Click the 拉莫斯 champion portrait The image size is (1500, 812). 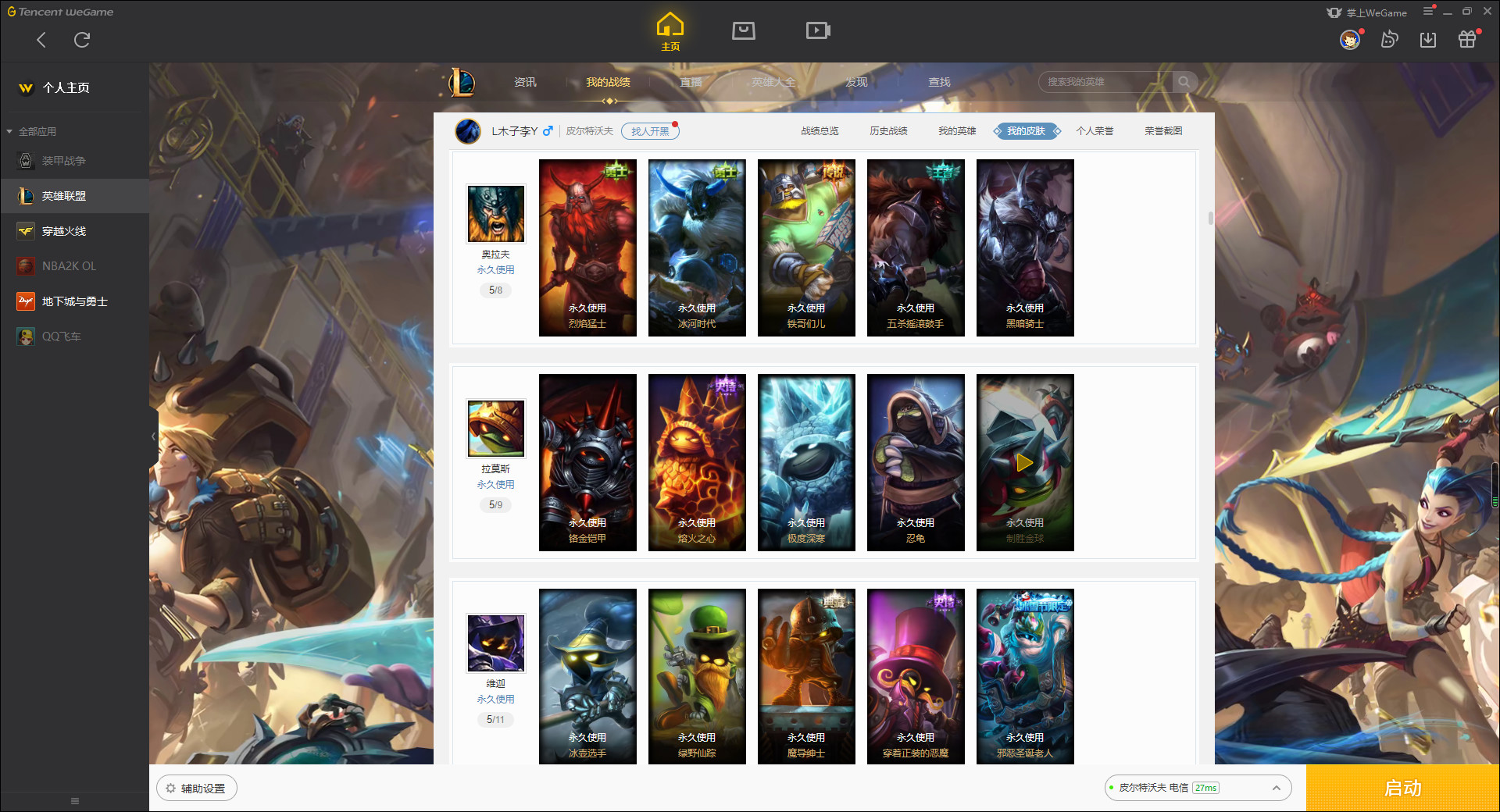click(496, 429)
